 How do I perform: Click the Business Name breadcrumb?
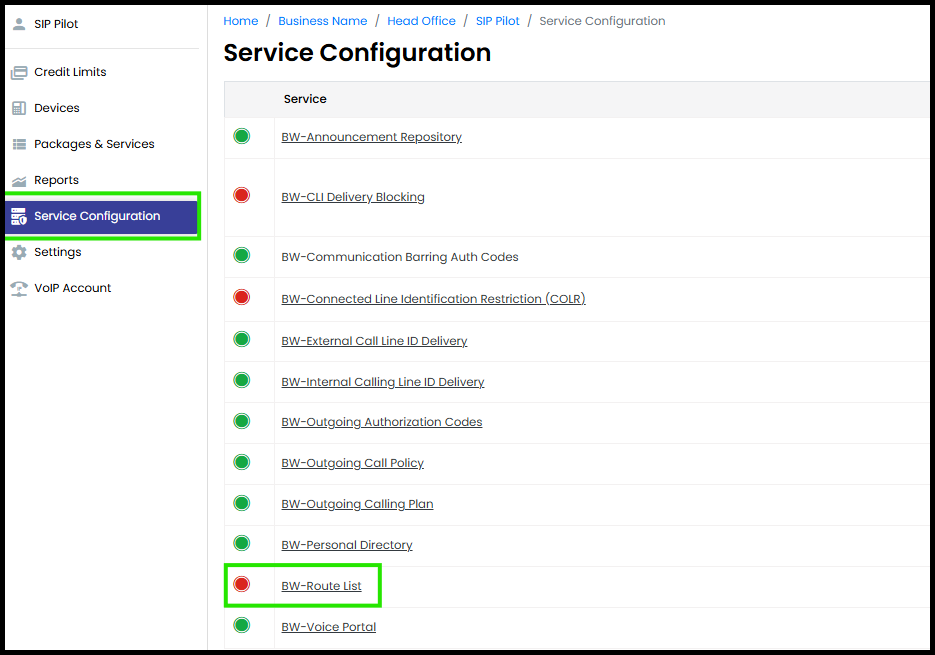tap(323, 21)
